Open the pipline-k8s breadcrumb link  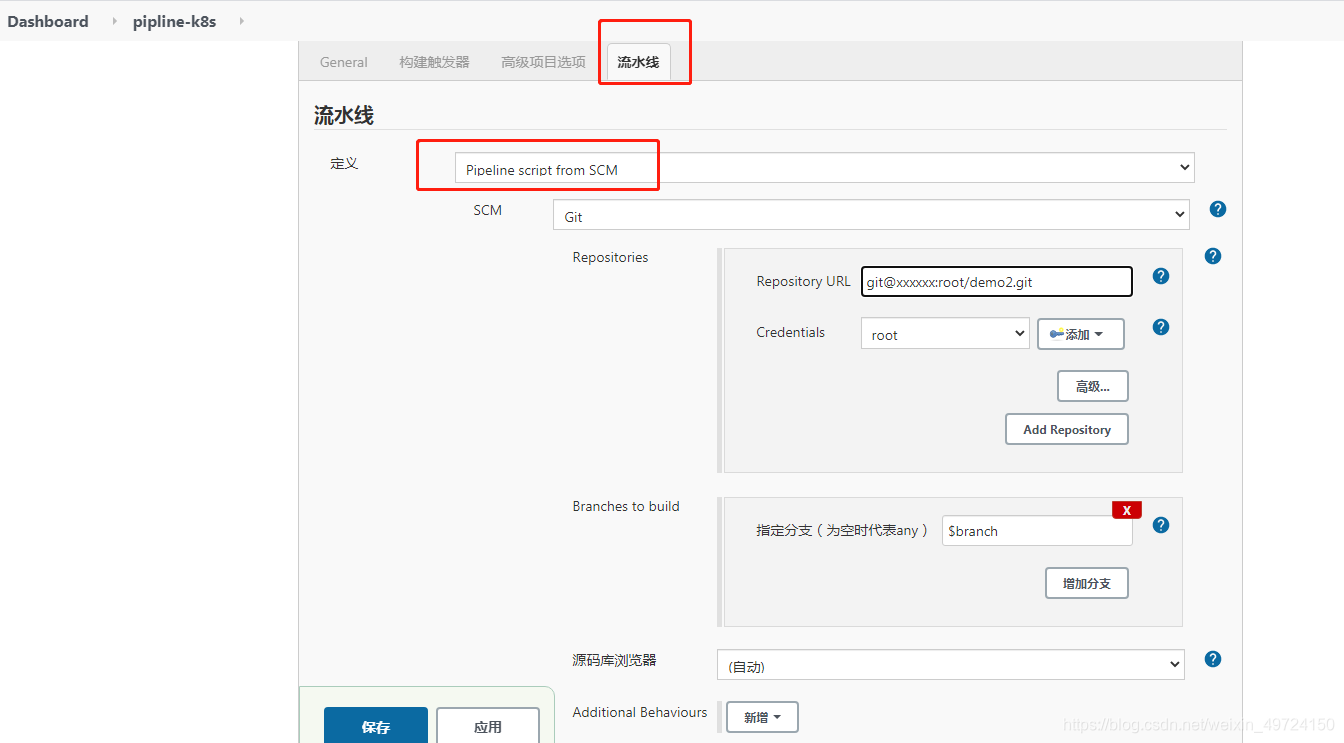[174, 21]
